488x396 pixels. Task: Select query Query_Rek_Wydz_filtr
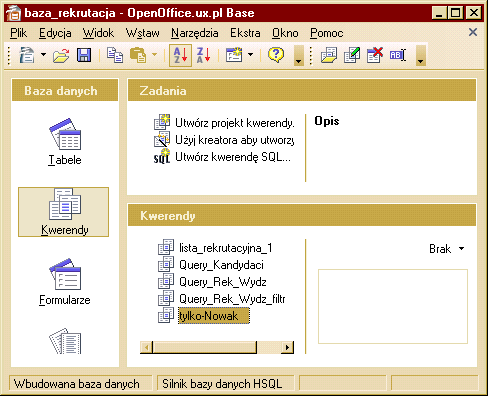tap(232, 299)
